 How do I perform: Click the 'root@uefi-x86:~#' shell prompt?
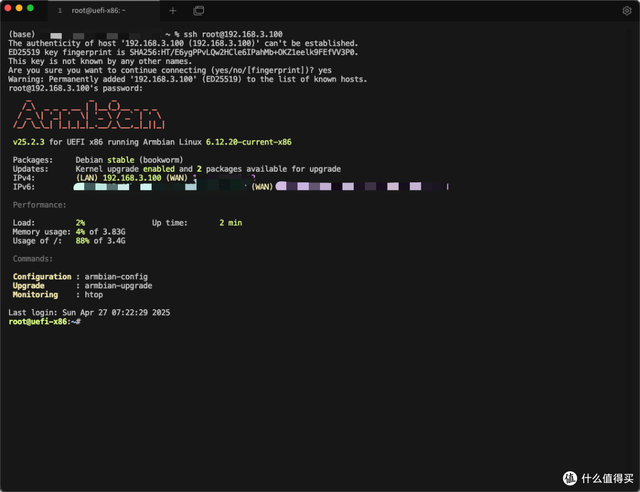pos(44,322)
